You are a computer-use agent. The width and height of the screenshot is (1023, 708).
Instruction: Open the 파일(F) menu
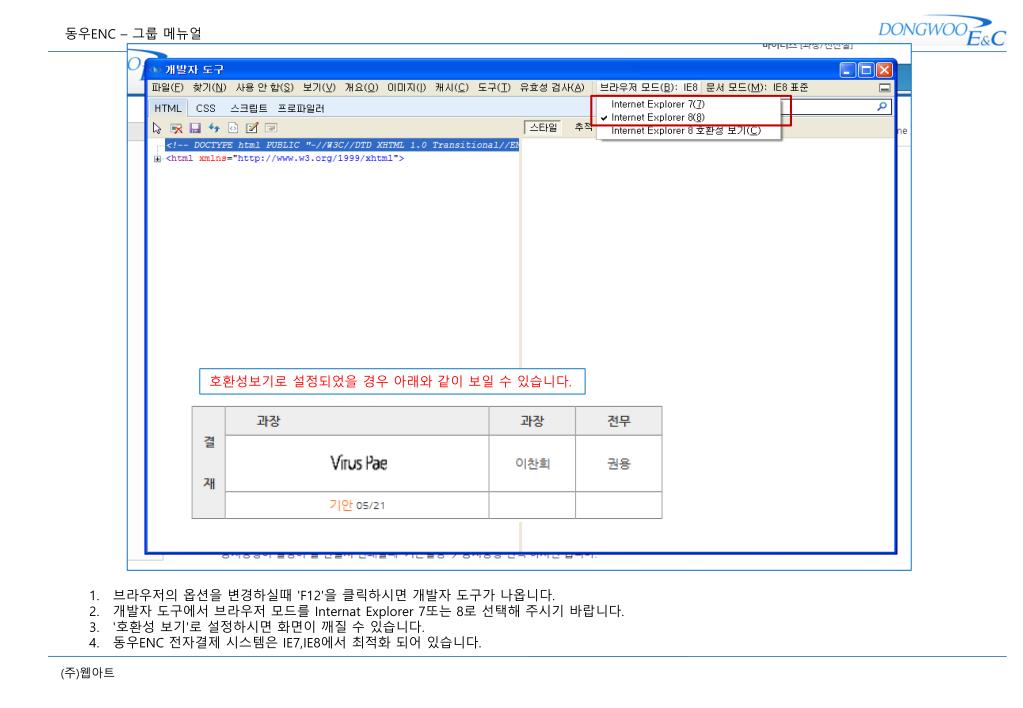[x=167, y=87]
